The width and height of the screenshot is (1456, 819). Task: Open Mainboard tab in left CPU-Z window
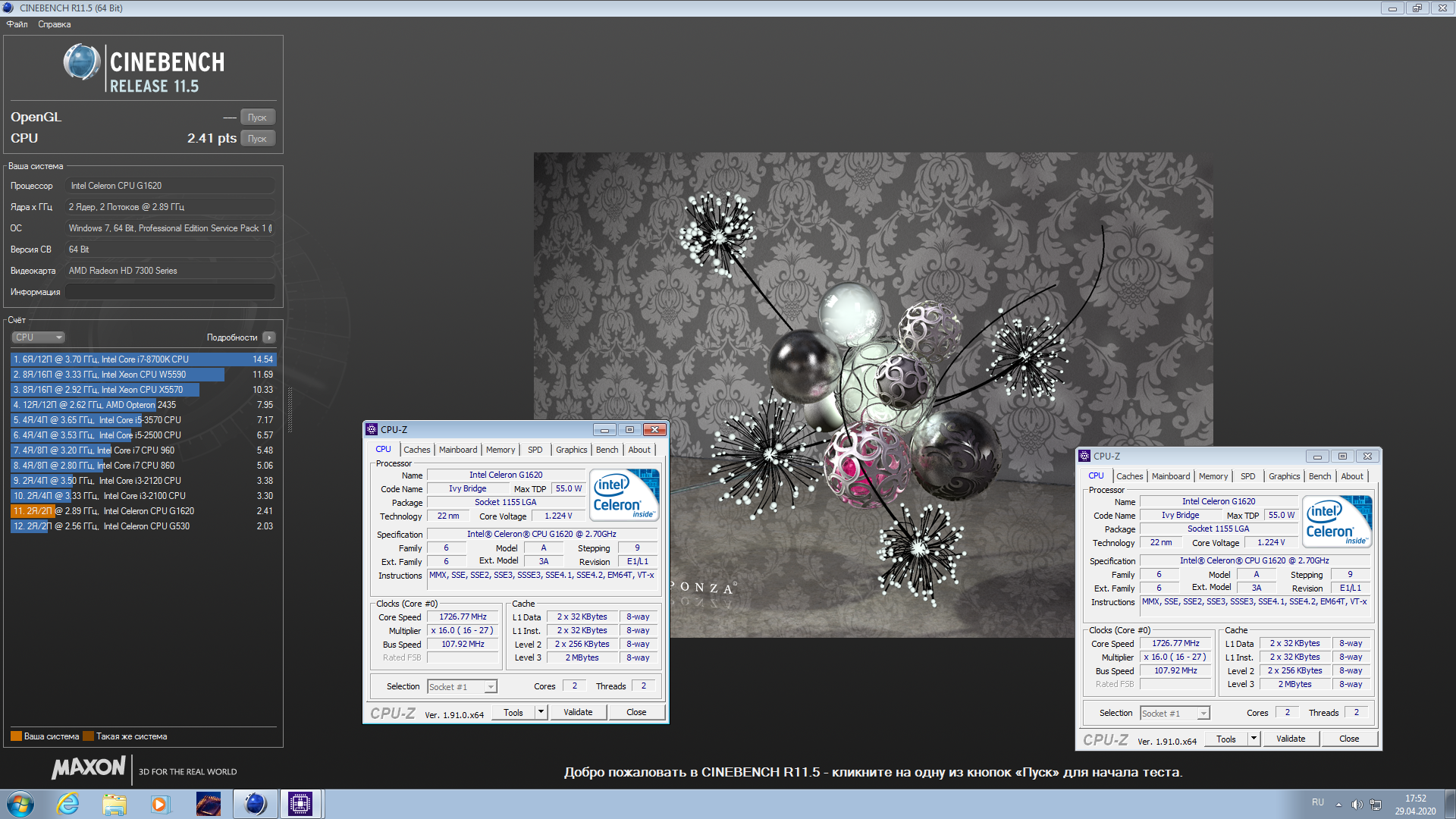458,450
